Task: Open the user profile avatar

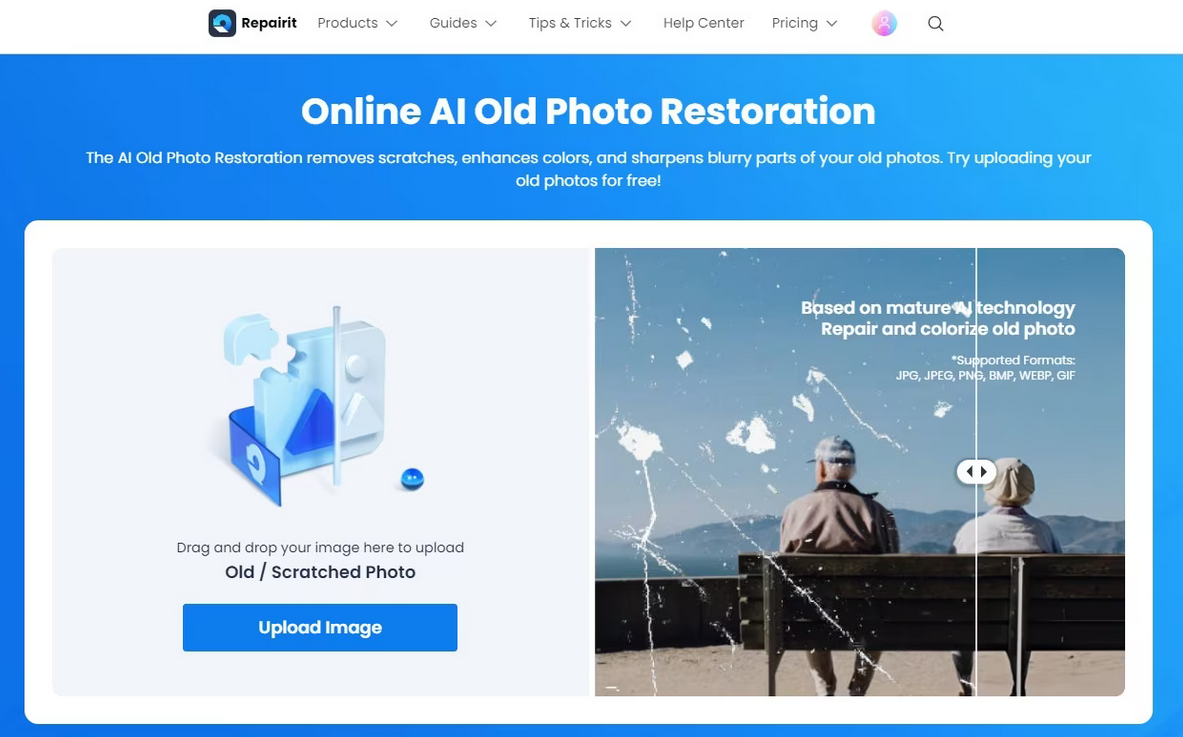Action: 884,23
